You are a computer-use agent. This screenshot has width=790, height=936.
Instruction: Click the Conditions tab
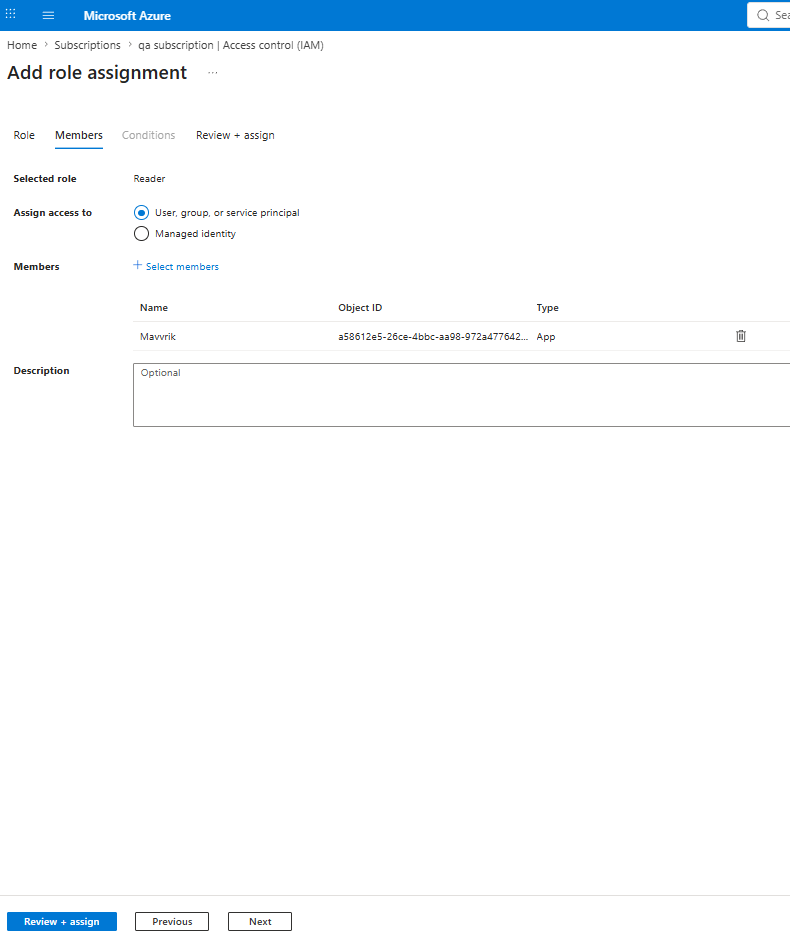149,136
